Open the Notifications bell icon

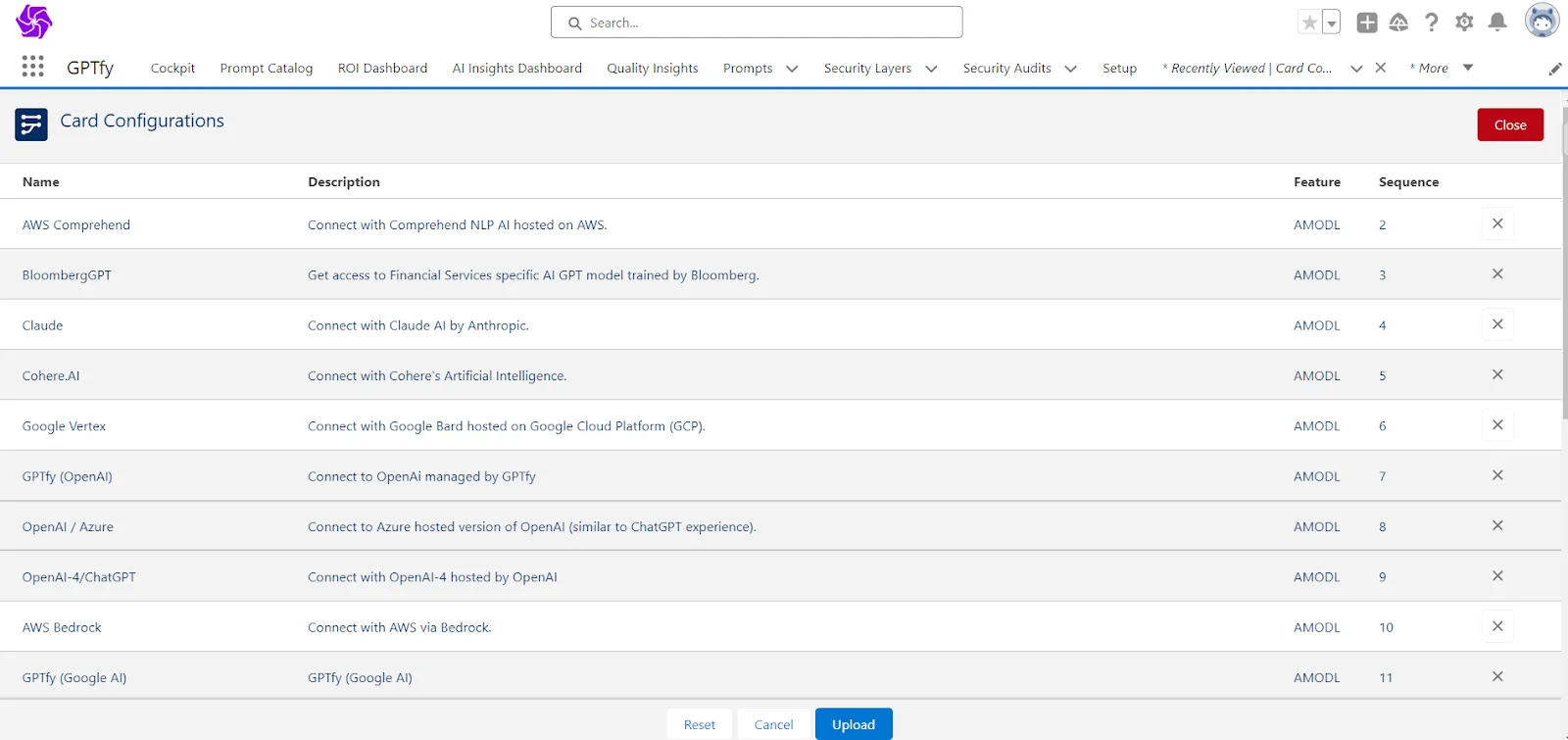tap(1497, 23)
